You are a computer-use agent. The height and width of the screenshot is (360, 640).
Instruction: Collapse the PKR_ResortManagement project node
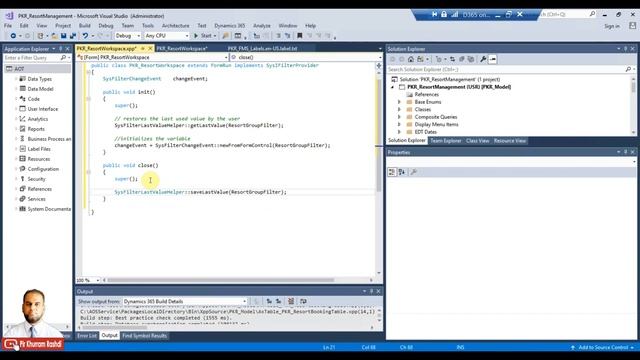[x=393, y=87]
